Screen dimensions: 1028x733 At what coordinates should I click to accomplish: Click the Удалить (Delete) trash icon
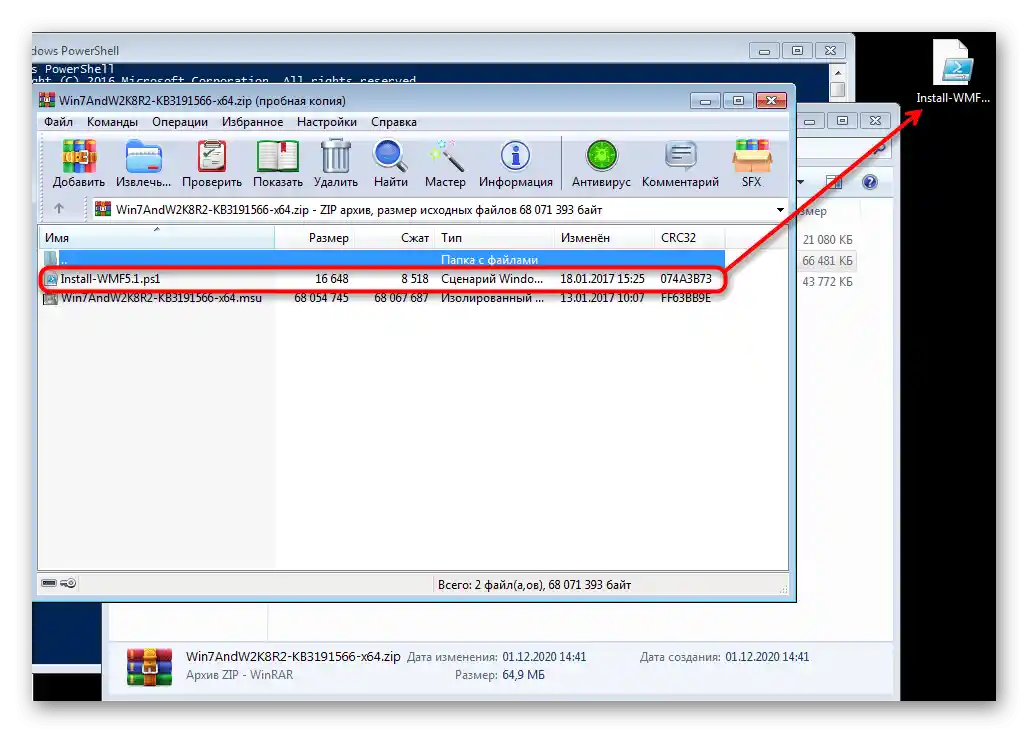(336, 164)
